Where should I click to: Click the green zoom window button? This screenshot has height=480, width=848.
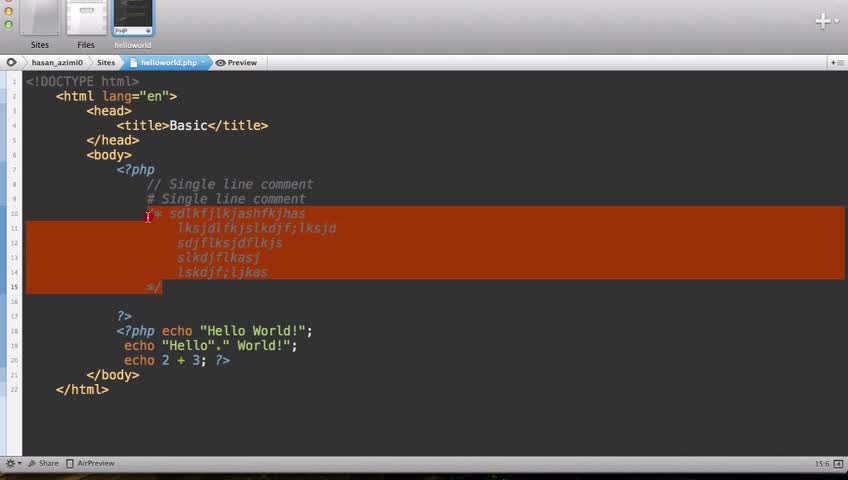point(8,24)
